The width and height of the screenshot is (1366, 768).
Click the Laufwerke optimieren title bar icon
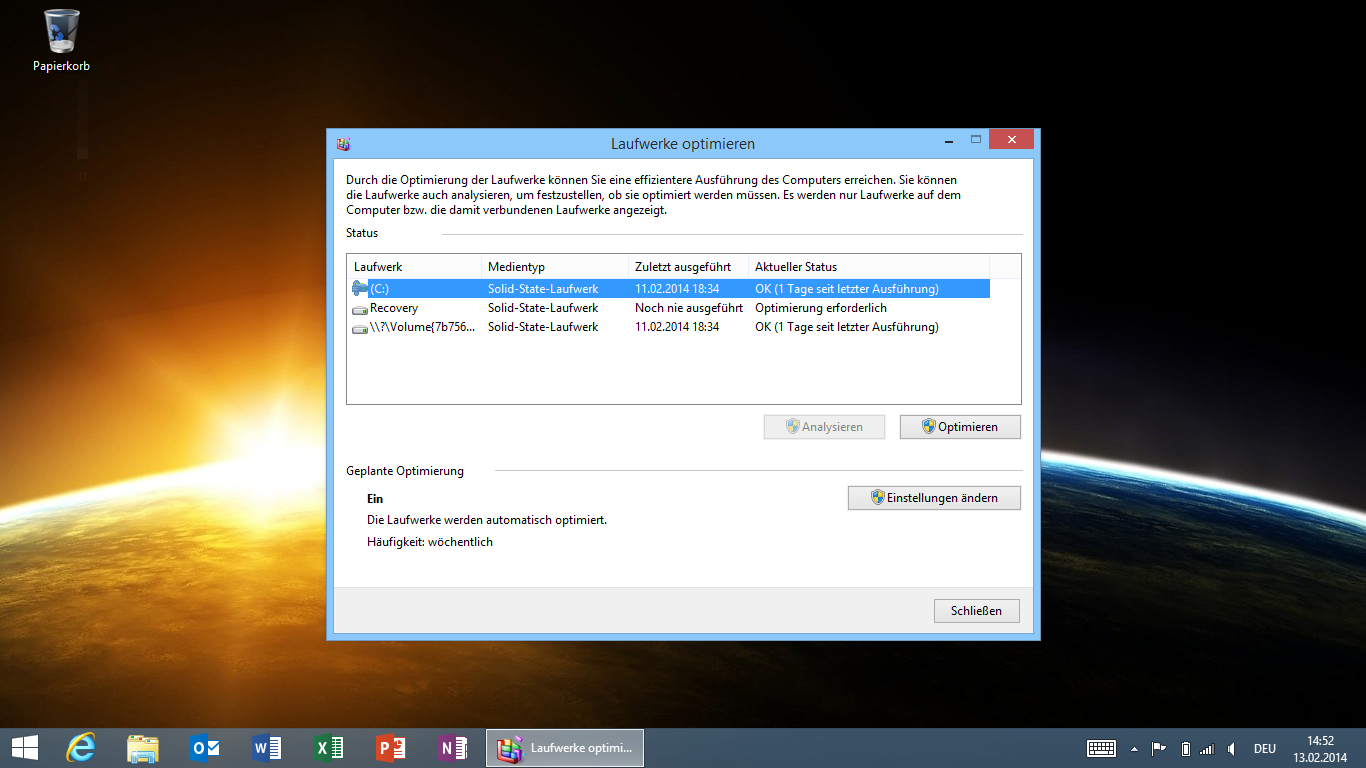(343, 144)
